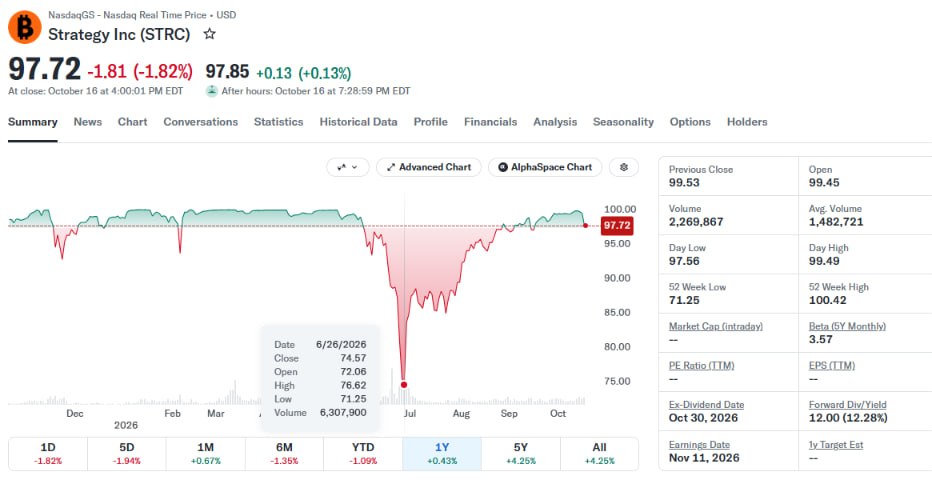Open the News tab
Screen dimensions: 932x482
coord(87,122)
